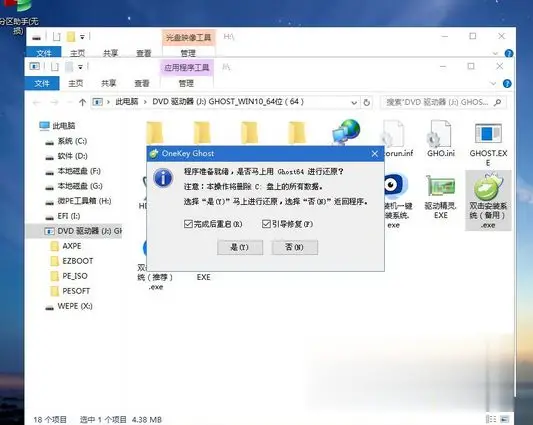Open quick access toolbar dropdown back window
The width and height of the screenshot is (533, 425).
[82, 37]
